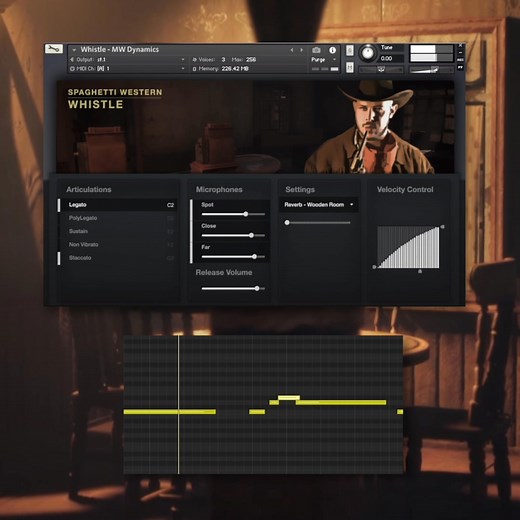Viewport: 520px width, 520px height.
Task: Open the Purge dropdown menu
Action: click(324, 59)
